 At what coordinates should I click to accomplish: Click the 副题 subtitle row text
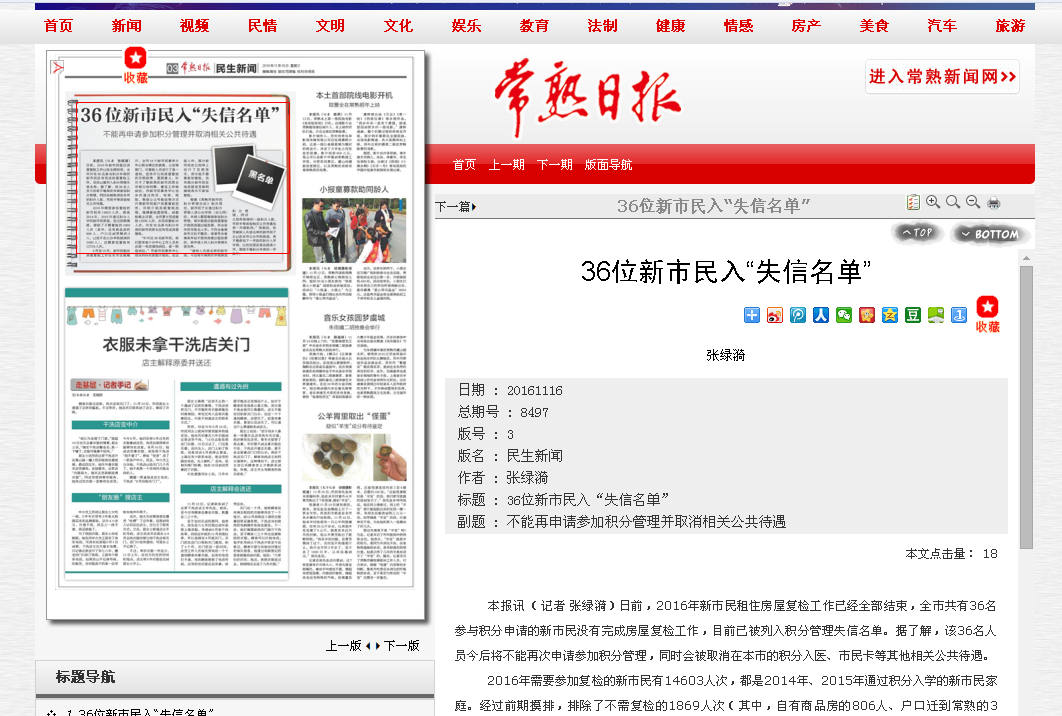(621, 522)
